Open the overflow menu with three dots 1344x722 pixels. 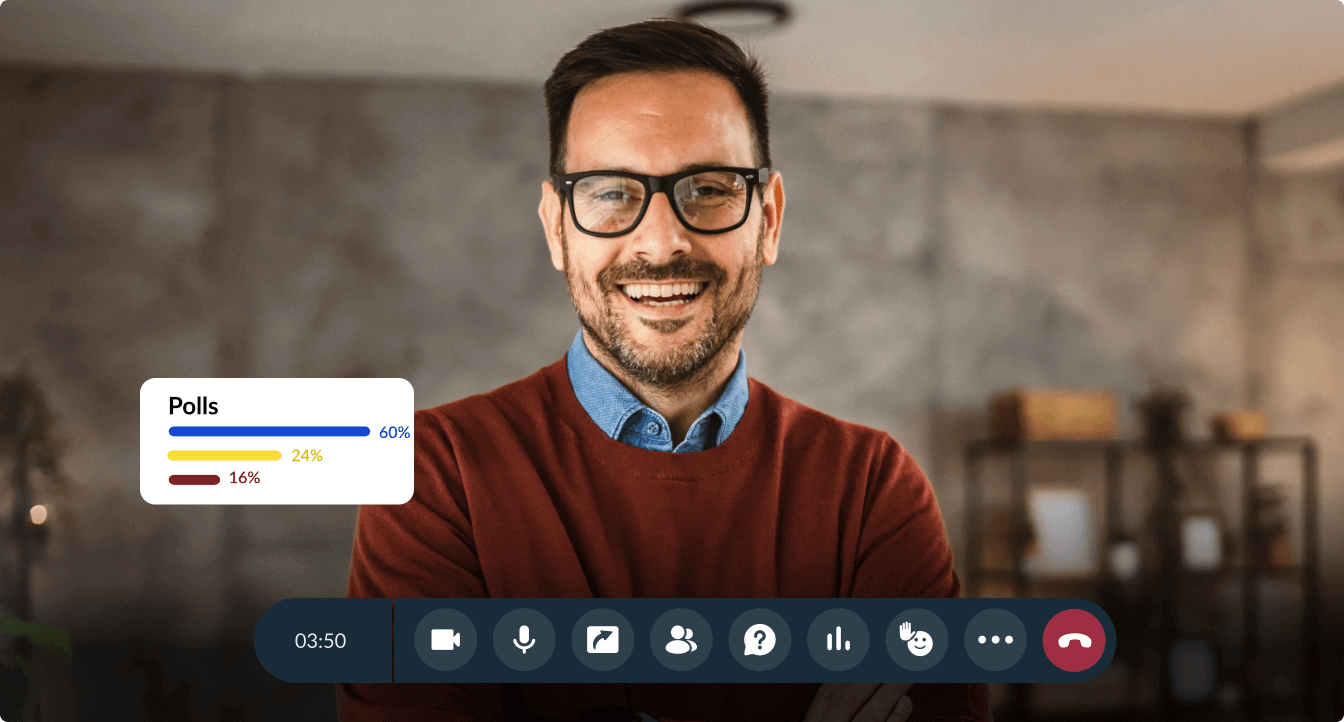(x=995, y=640)
